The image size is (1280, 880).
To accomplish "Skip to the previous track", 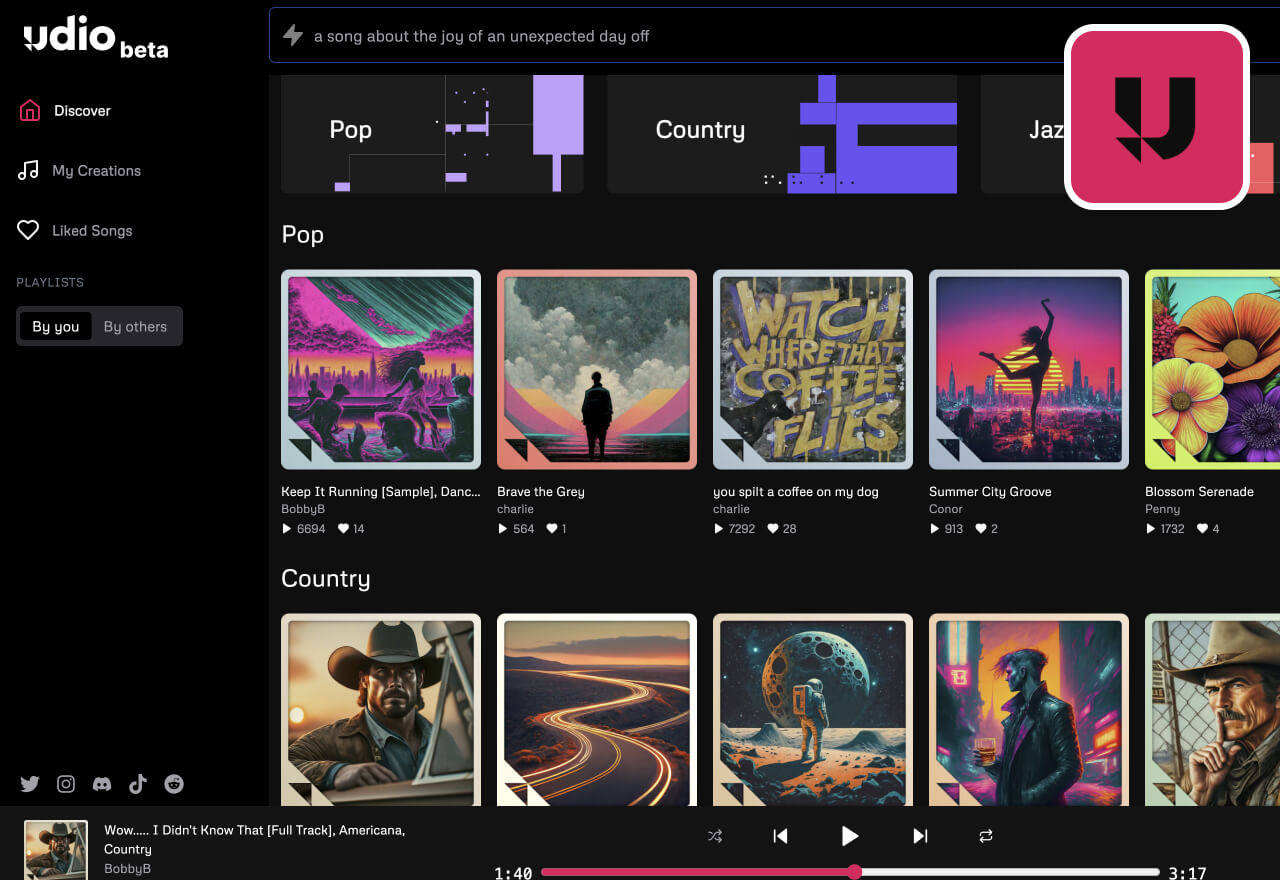I will (781, 836).
